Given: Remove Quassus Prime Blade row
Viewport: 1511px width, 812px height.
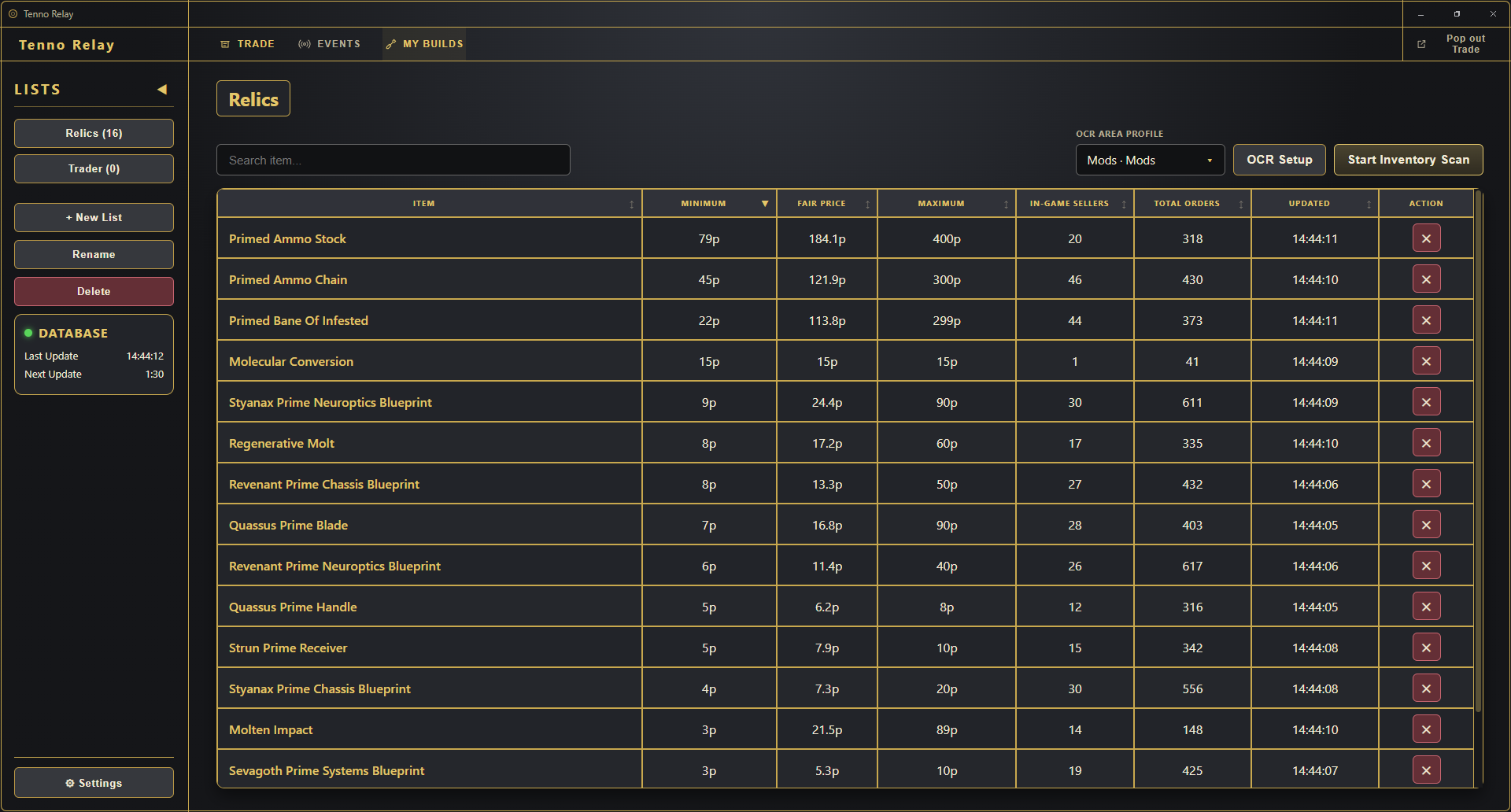Looking at the screenshot, I should coord(1426,525).
